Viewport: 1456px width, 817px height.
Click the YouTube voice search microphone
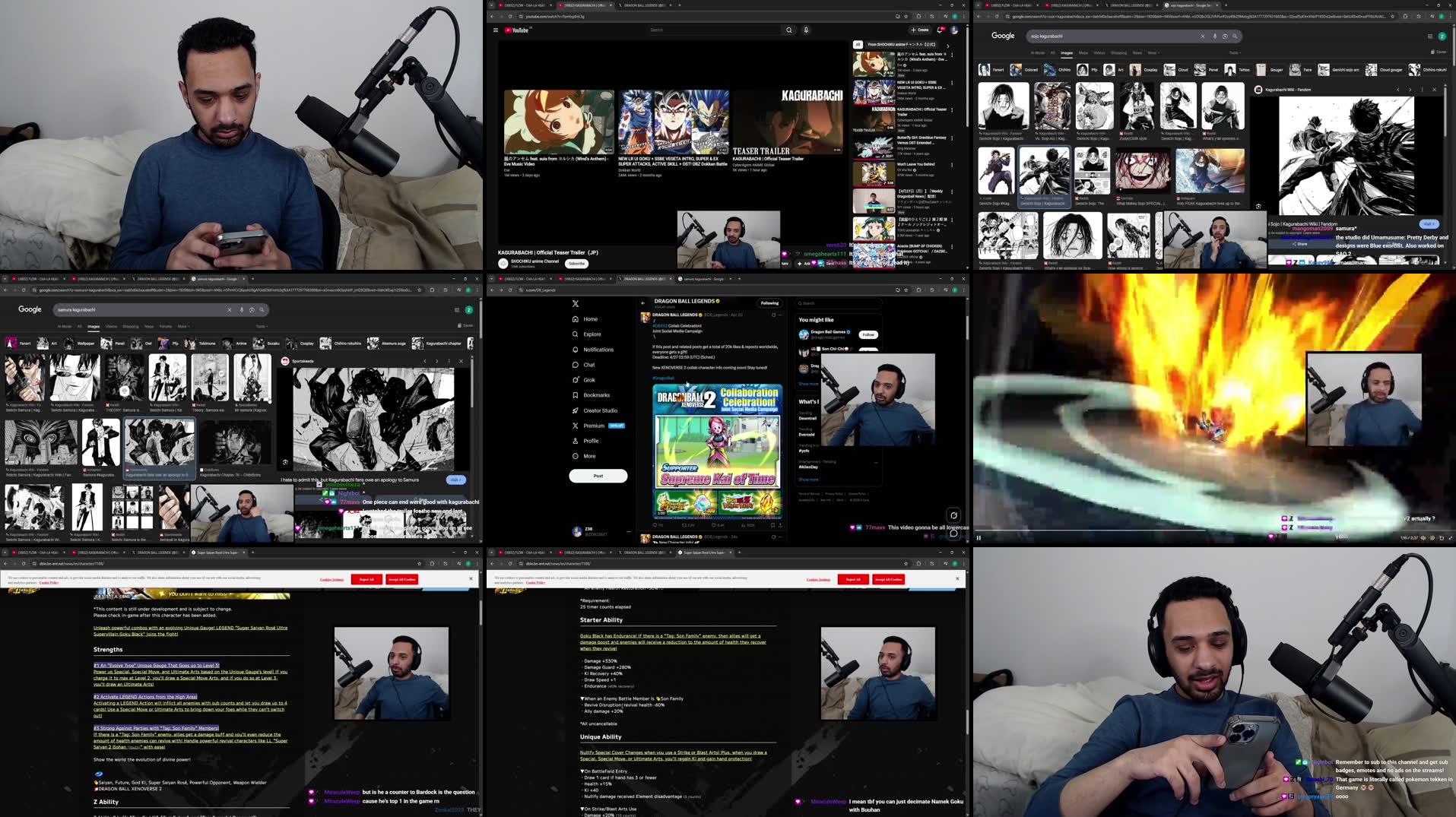tap(806, 30)
